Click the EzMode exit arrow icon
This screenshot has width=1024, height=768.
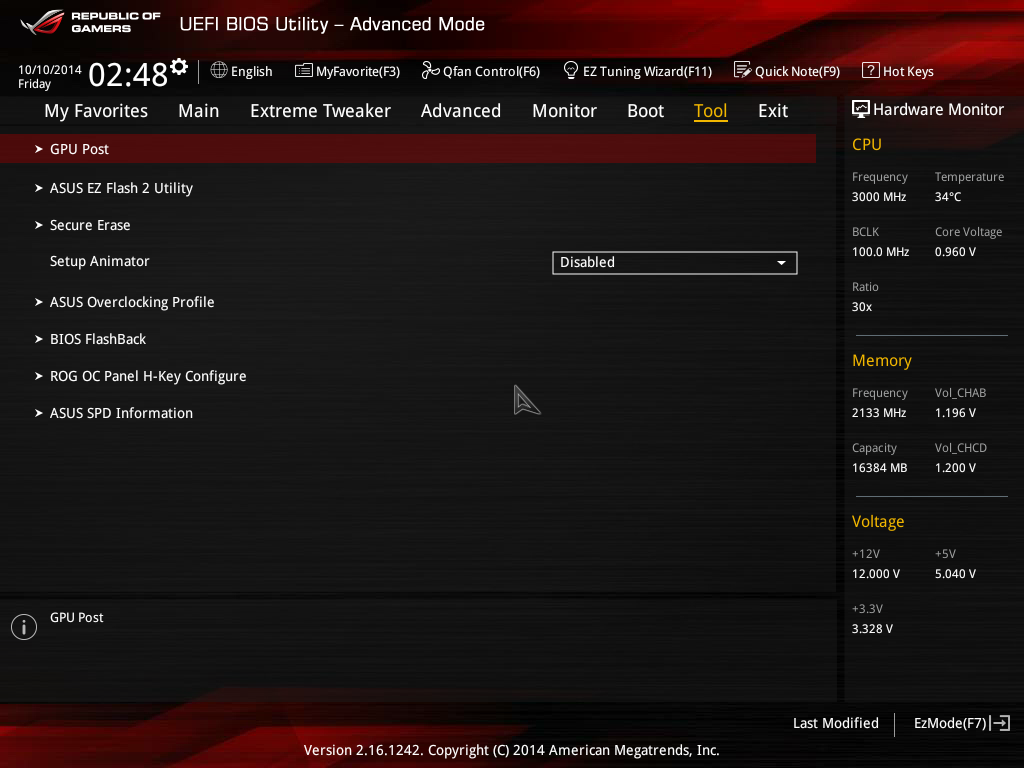1000,723
